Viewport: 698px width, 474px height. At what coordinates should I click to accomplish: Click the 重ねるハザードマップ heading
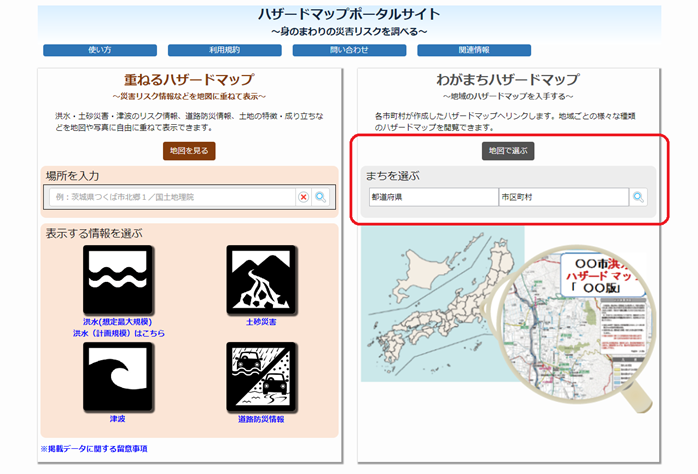tap(189, 79)
